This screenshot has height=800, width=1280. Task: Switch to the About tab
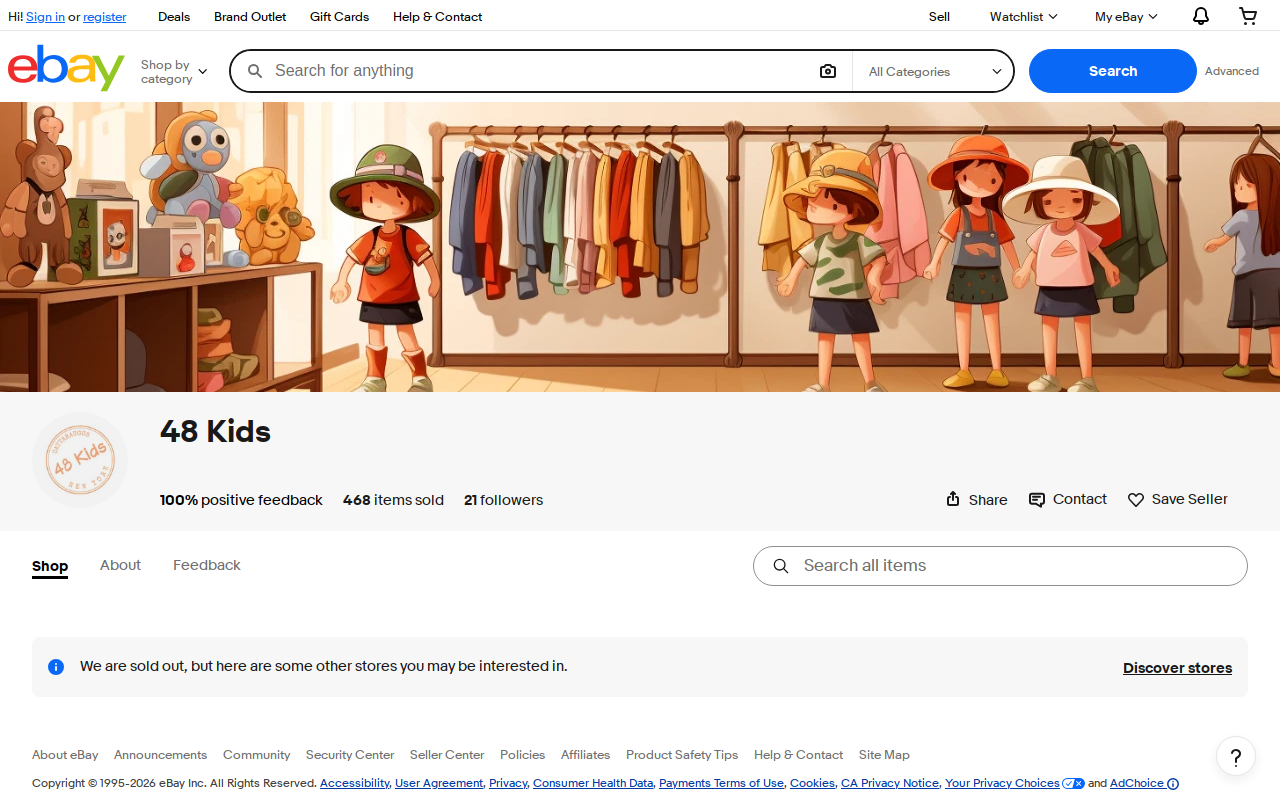[x=120, y=565]
